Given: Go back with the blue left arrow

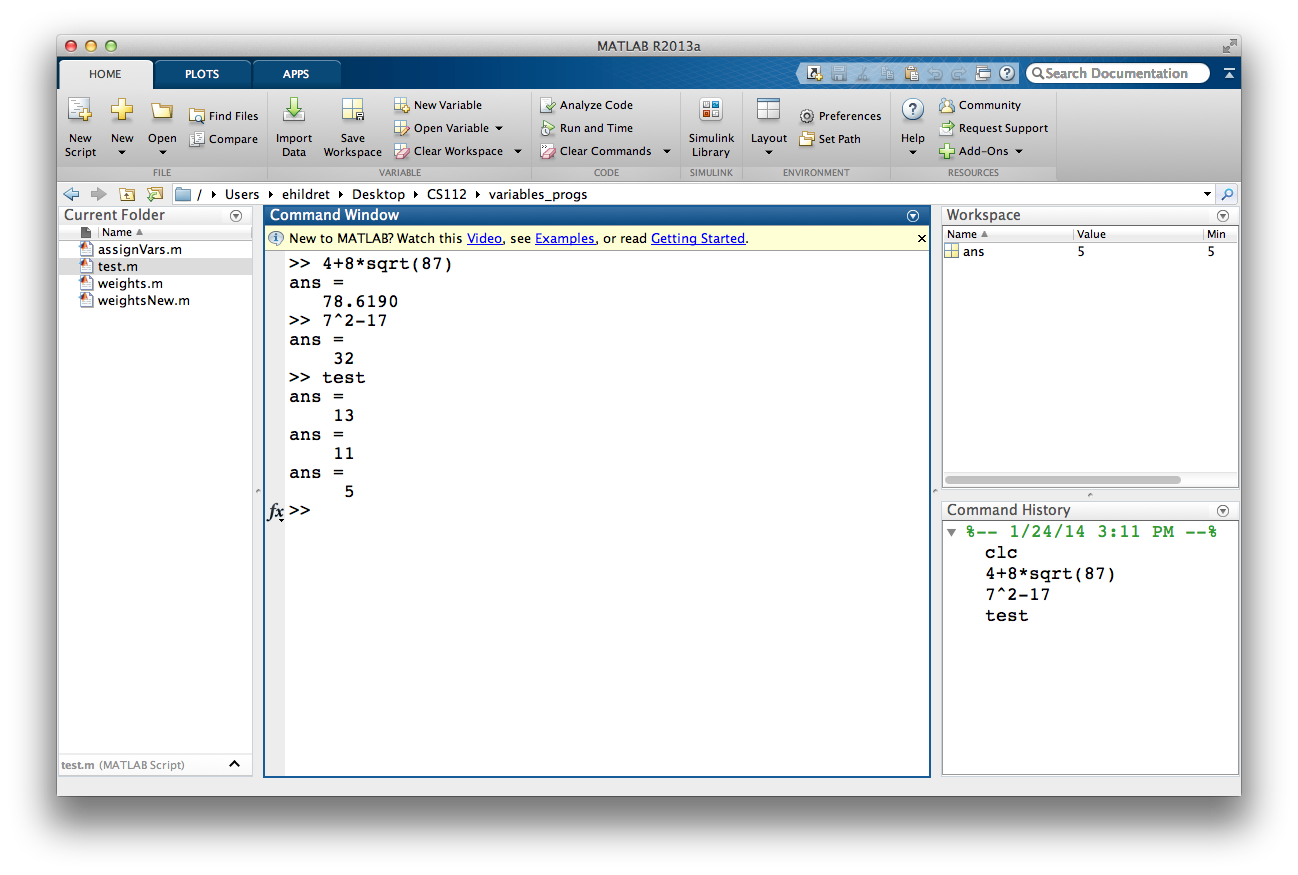Looking at the screenshot, I should click(71, 194).
